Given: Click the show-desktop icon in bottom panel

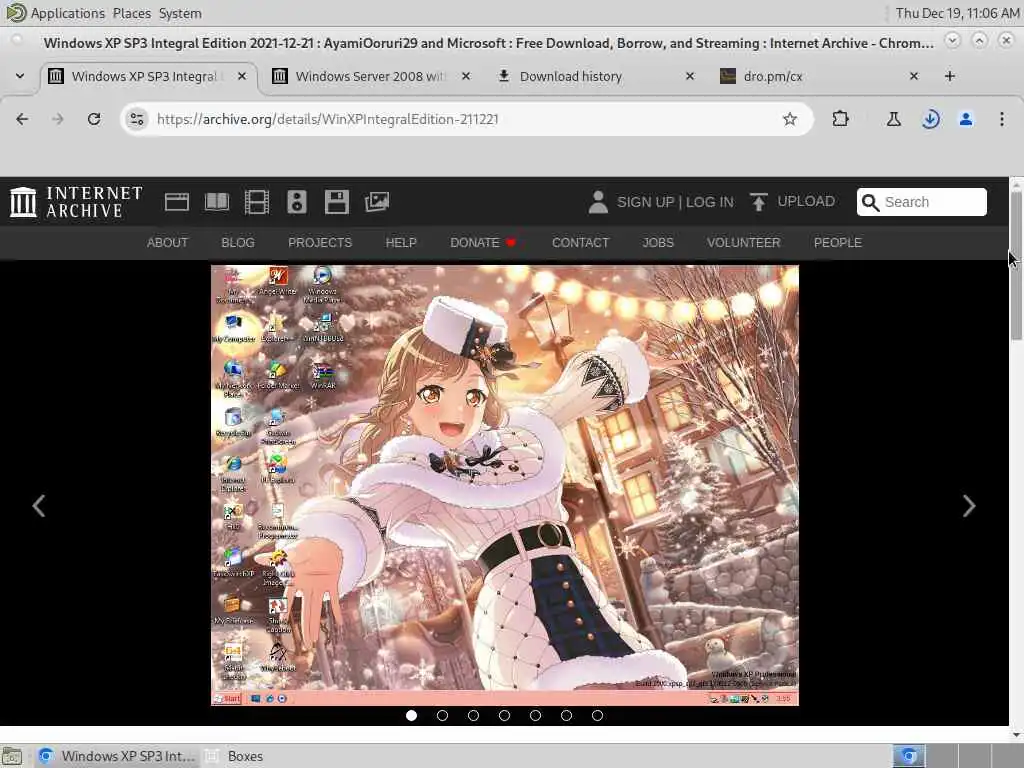Looking at the screenshot, I should 12,756.
